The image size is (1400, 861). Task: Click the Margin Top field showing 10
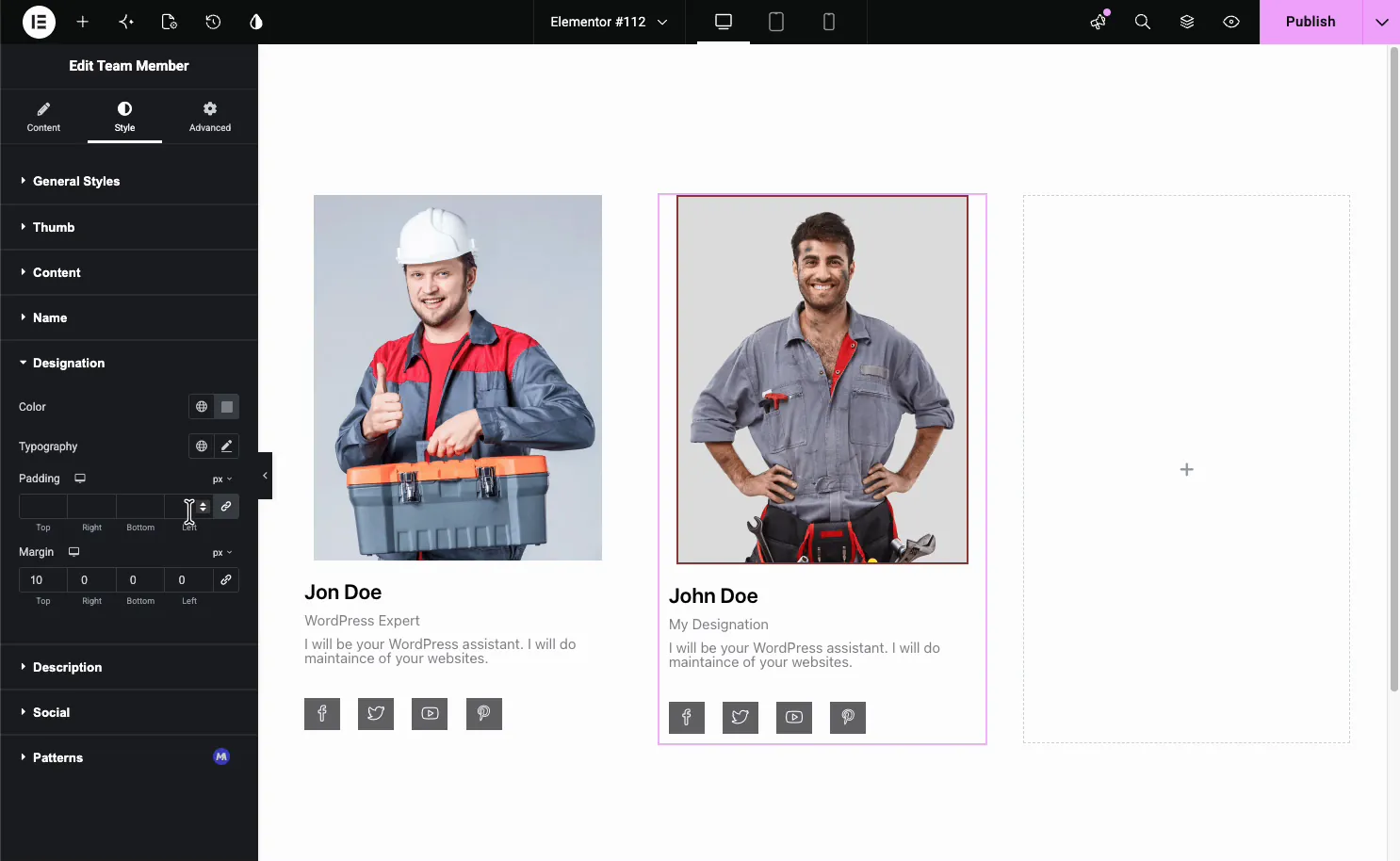pos(43,580)
